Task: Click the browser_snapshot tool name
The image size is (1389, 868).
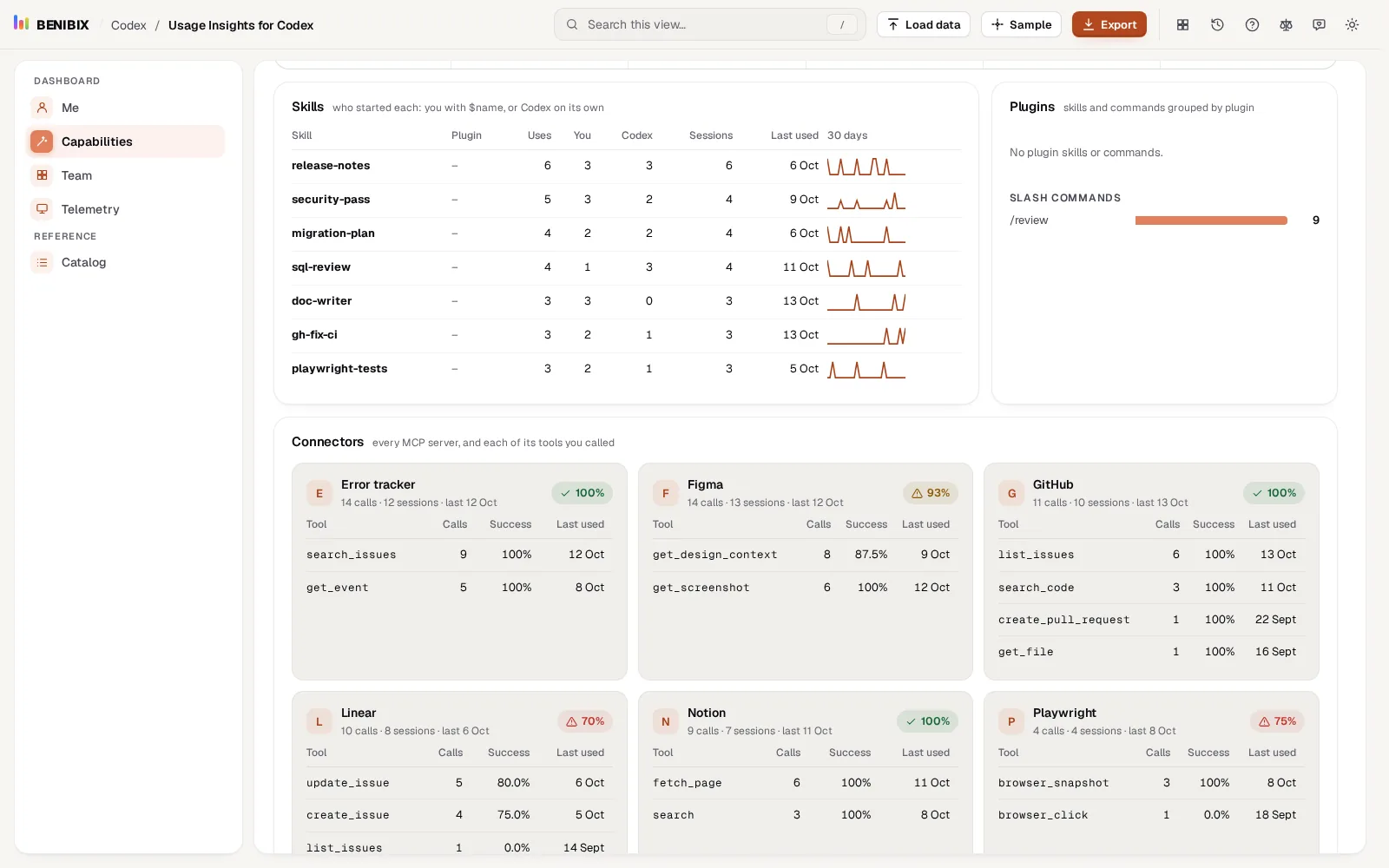Action: tap(1054, 783)
